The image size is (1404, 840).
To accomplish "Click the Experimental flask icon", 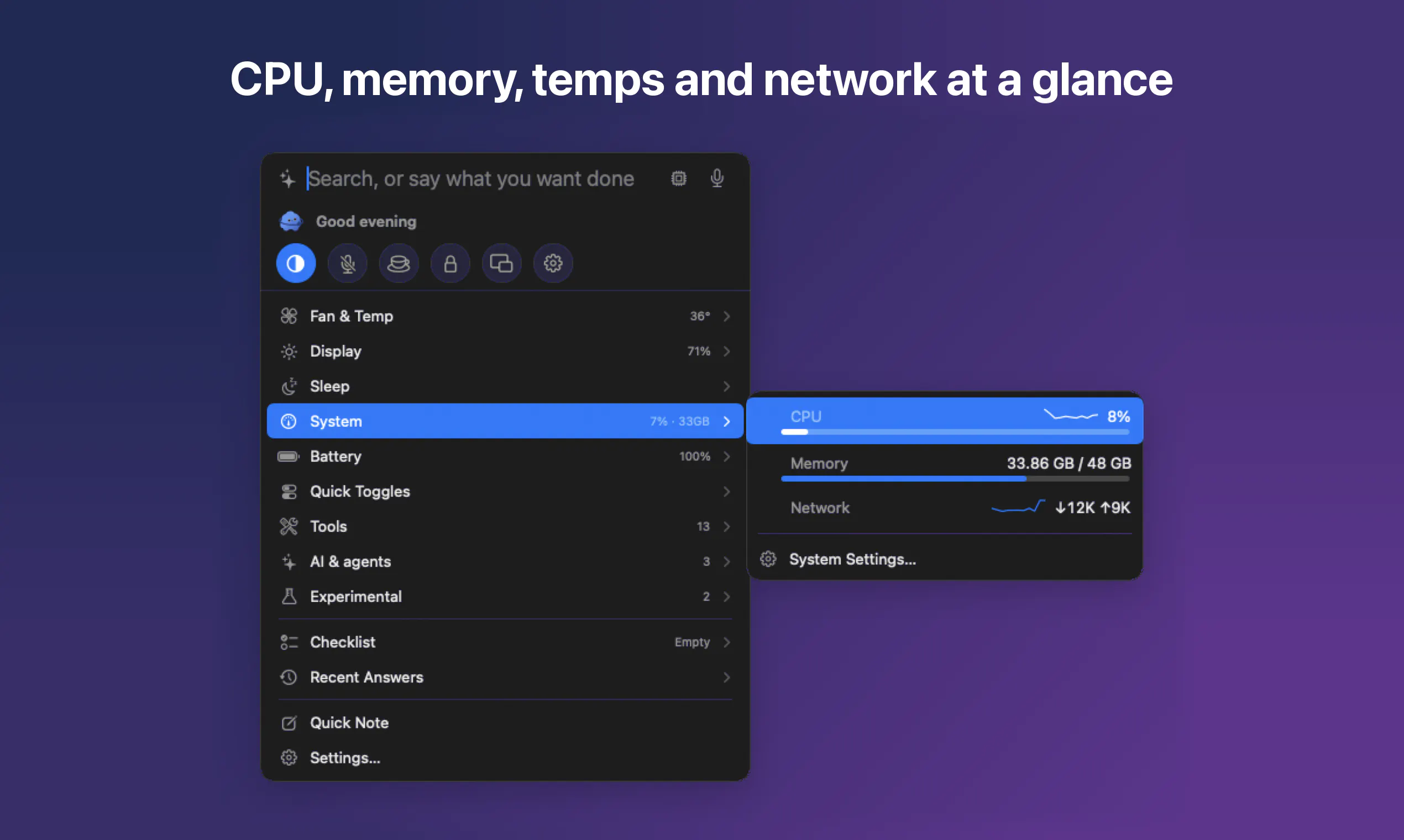I will pos(289,597).
